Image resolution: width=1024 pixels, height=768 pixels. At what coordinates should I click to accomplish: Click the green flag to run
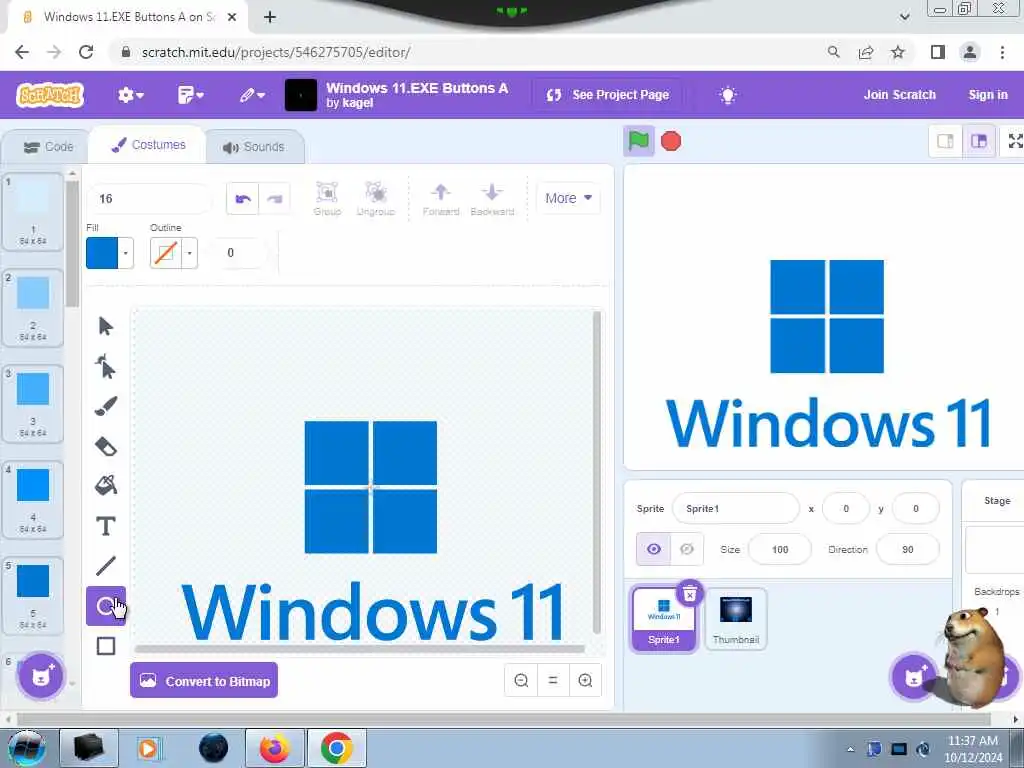(x=639, y=140)
